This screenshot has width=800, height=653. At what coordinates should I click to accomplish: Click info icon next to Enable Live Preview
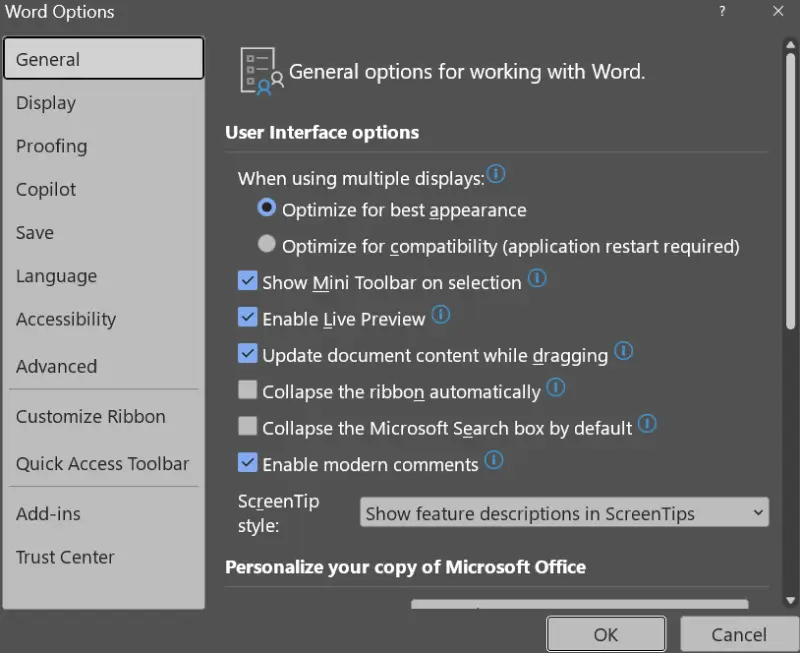click(x=440, y=315)
